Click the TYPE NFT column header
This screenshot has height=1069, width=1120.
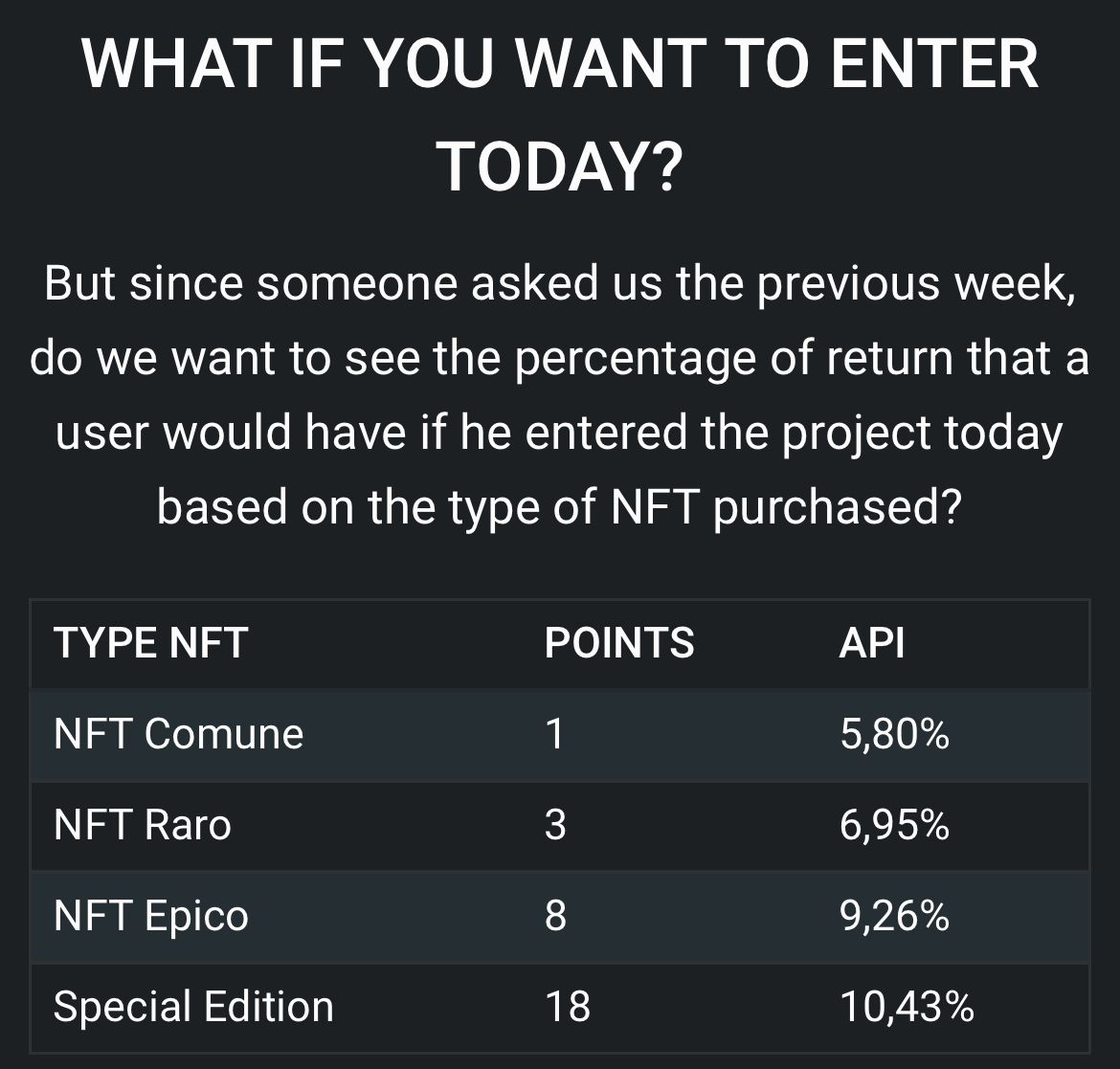coord(150,643)
